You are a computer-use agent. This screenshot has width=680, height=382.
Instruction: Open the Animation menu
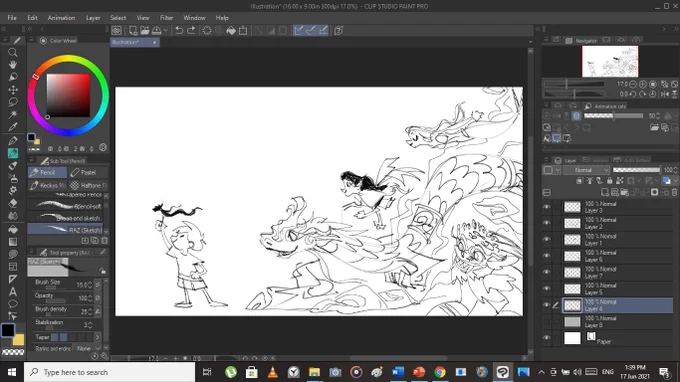click(61, 18)
